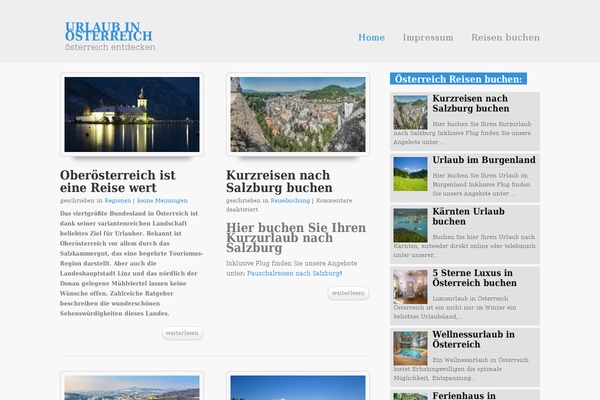600x400 pixels.
Task: Click the 'österreich entdecken' tagline
Action: tap(110, 47)
